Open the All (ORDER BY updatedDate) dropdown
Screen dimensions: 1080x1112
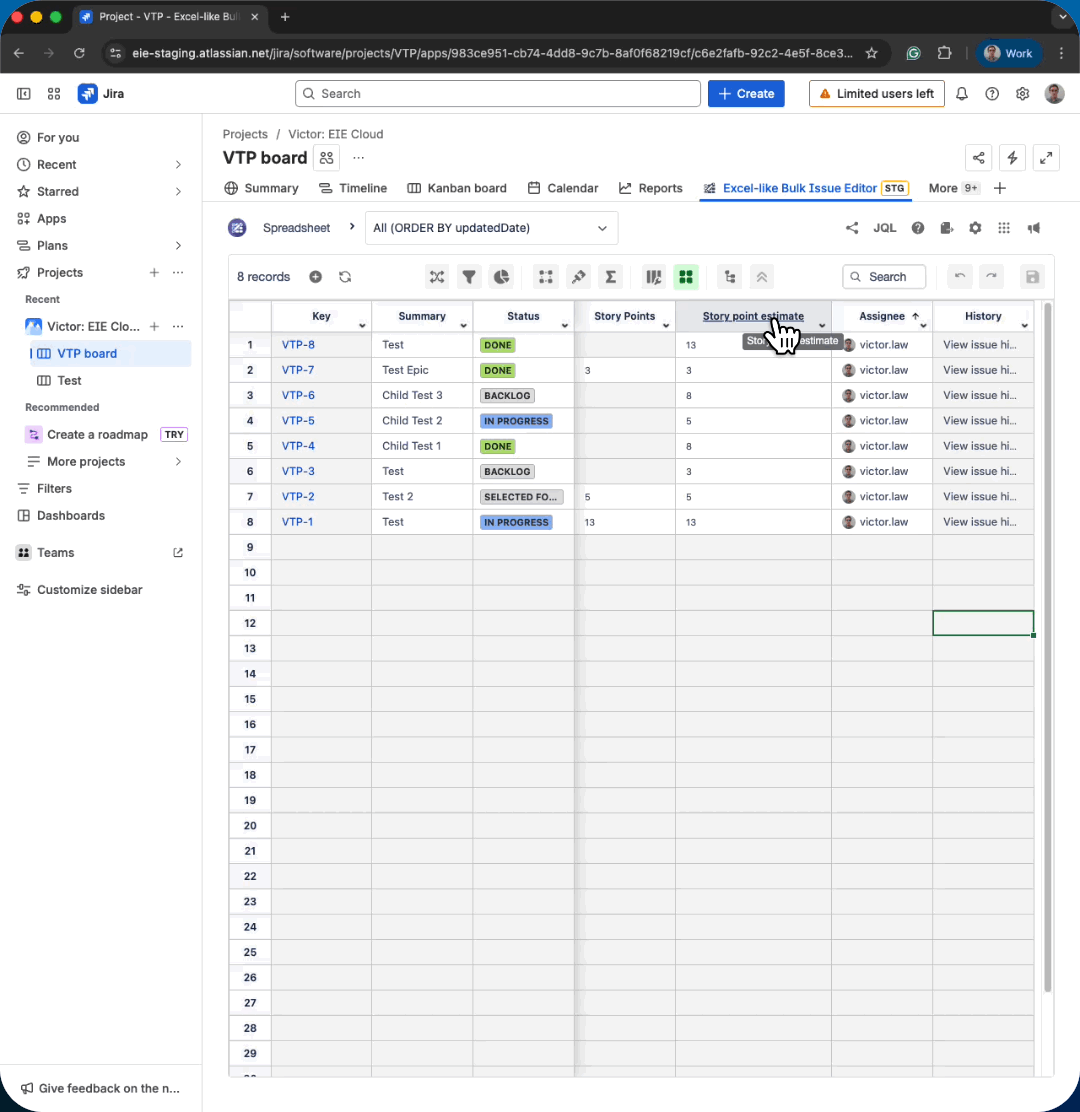coord(491,228)
